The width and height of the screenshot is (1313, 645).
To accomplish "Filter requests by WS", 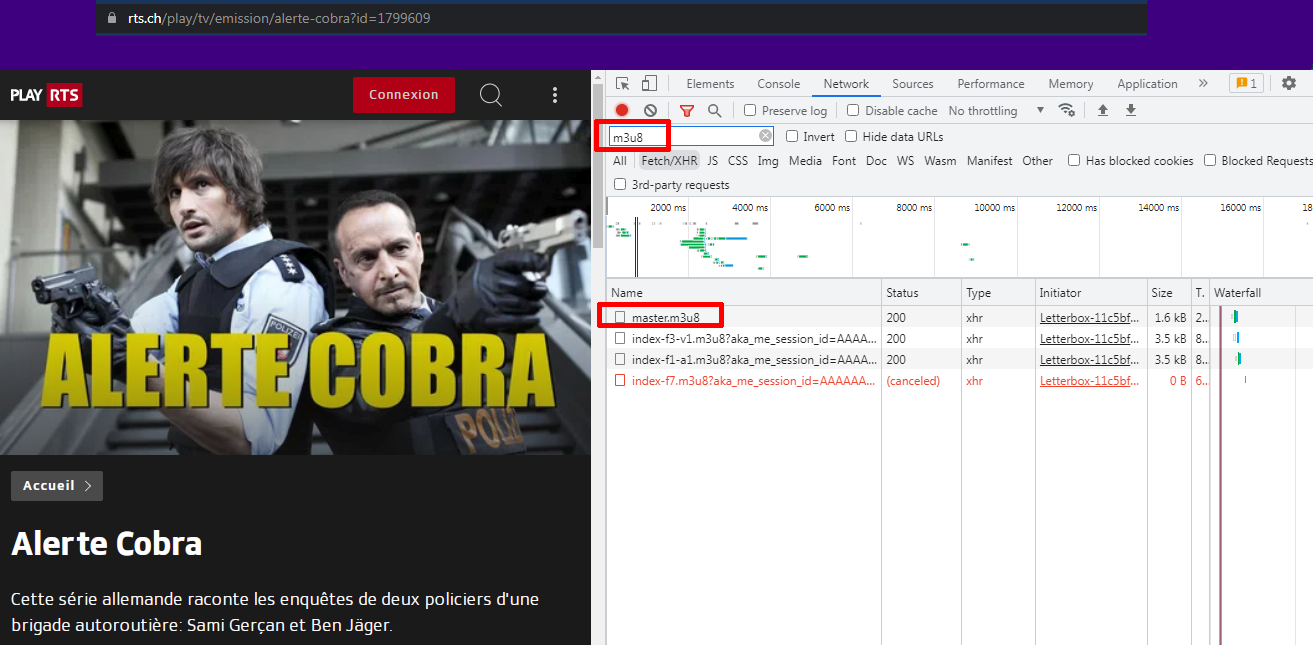I will pos(905,161).
